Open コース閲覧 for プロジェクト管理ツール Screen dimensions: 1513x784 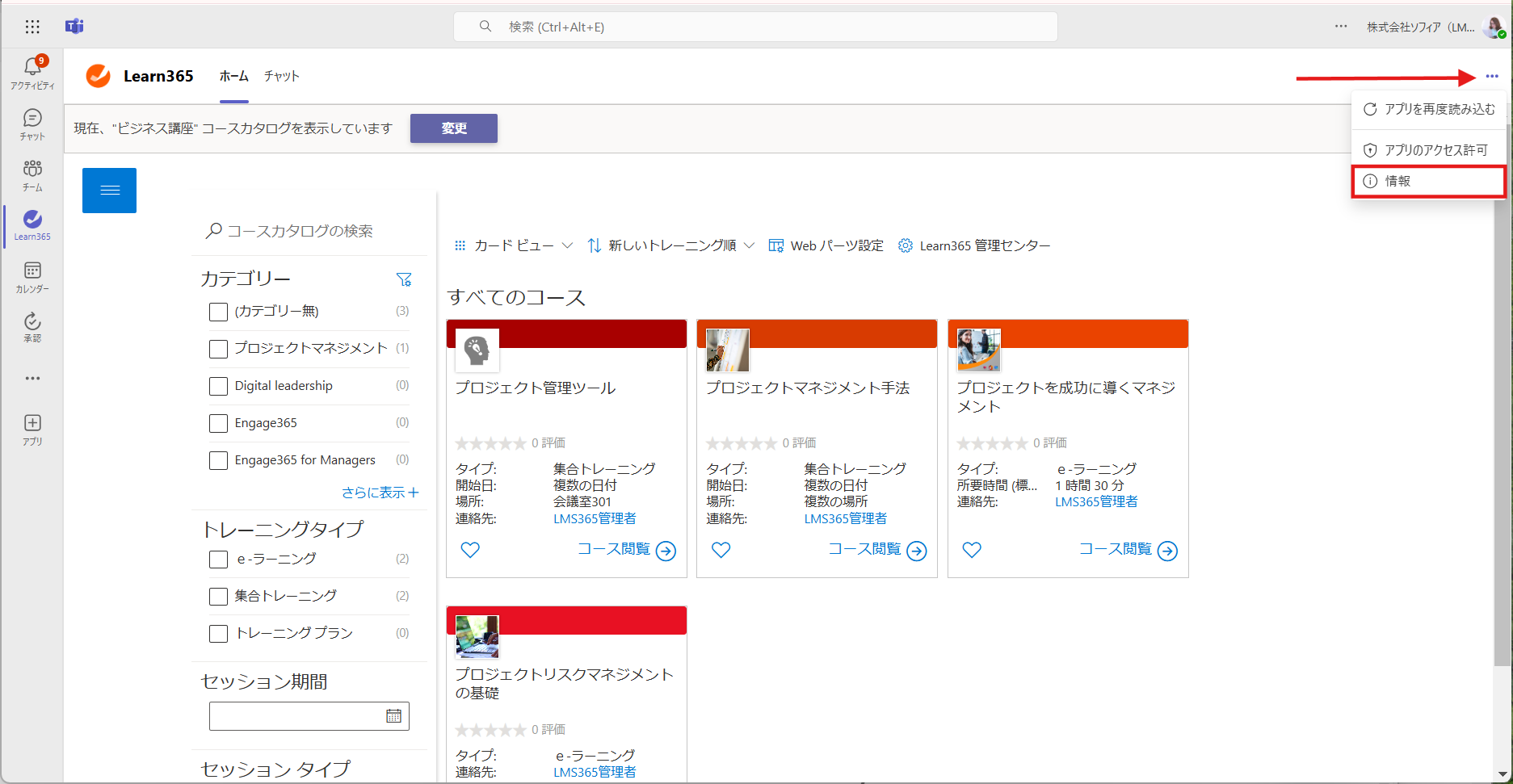pos(627,550)
